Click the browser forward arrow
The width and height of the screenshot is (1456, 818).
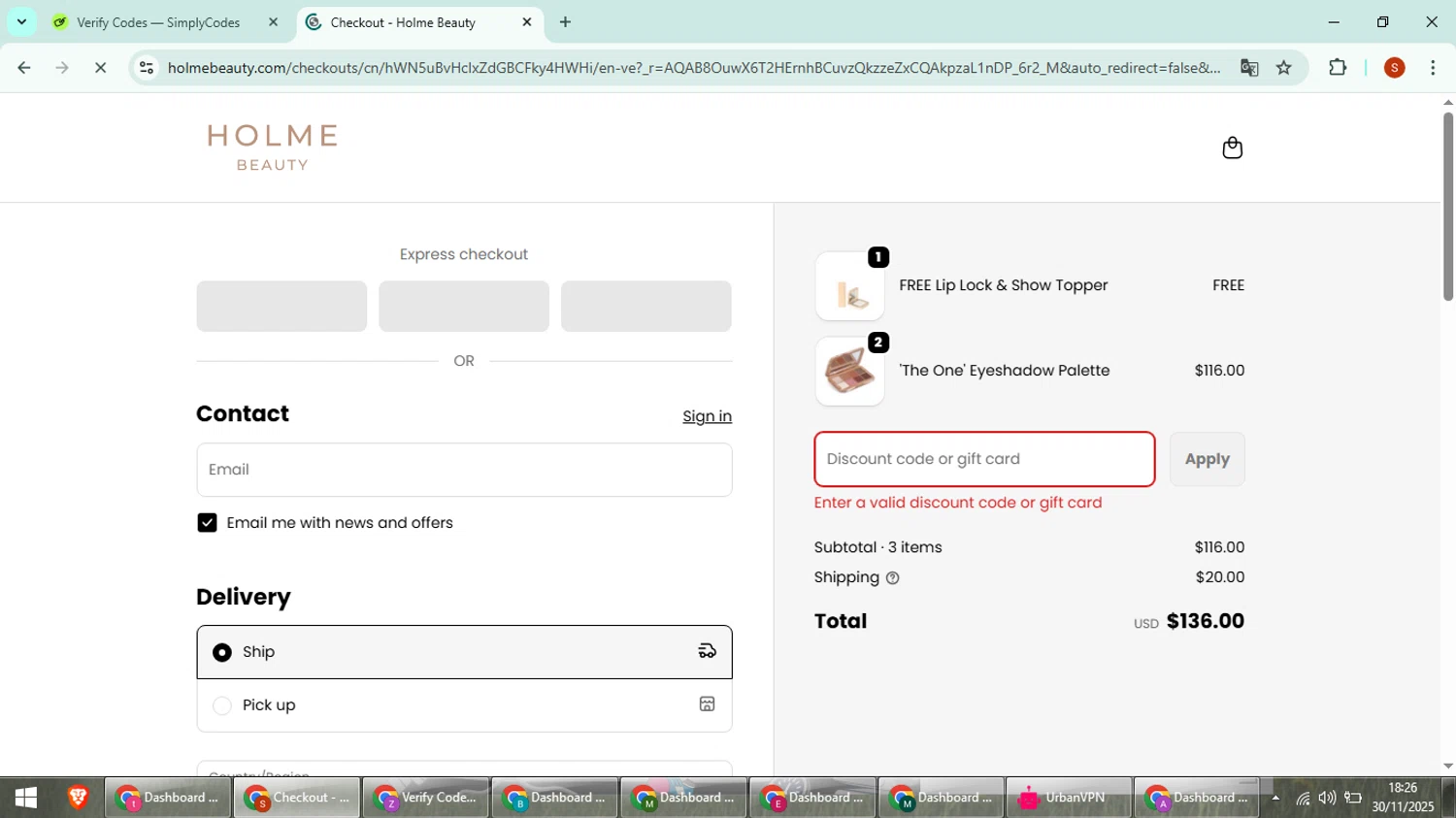(x=62, y=67)
